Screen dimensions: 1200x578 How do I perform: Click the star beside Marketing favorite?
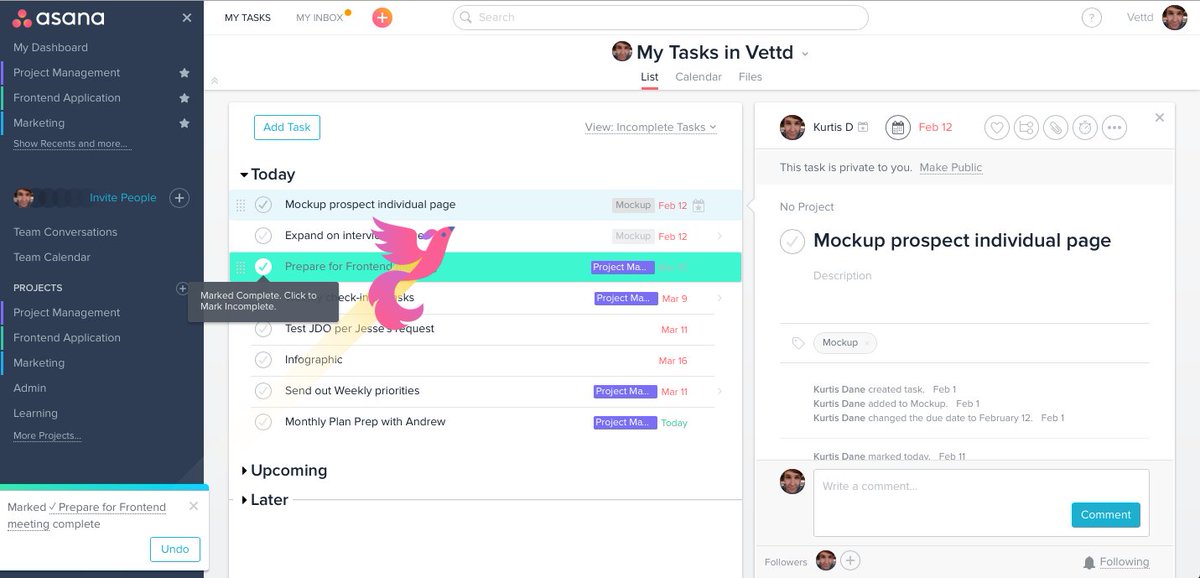[184, 123]
